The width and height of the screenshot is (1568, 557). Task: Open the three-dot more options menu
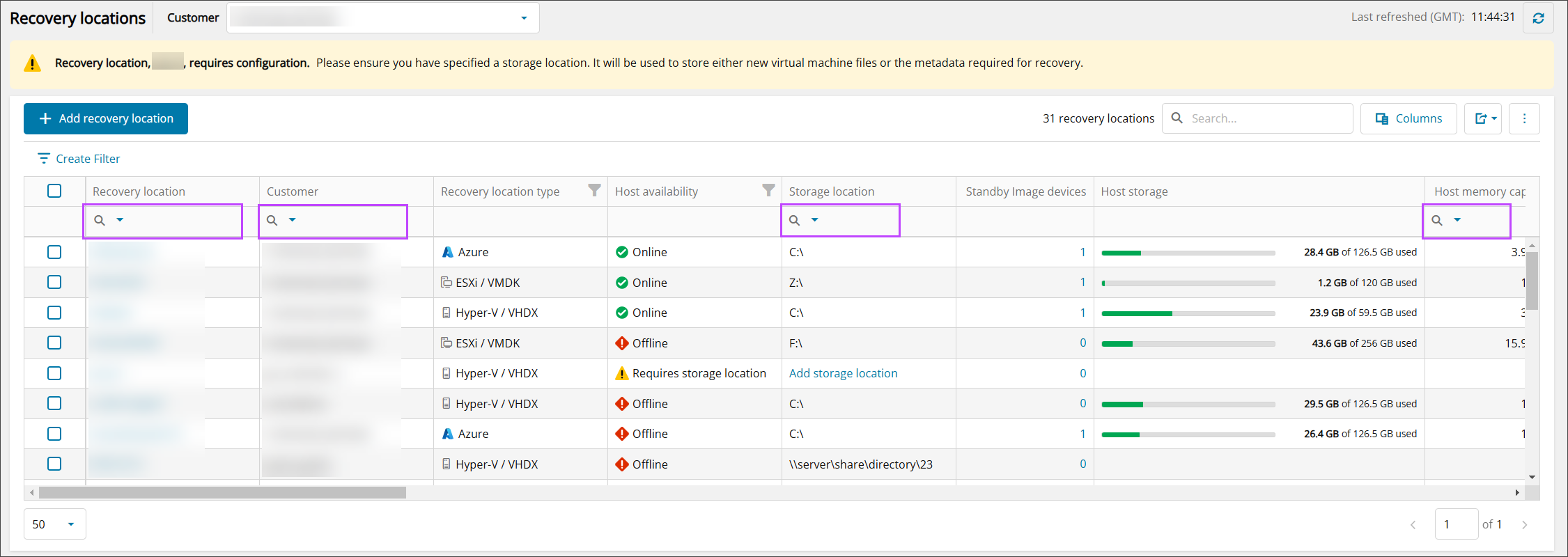(1524, 118)
